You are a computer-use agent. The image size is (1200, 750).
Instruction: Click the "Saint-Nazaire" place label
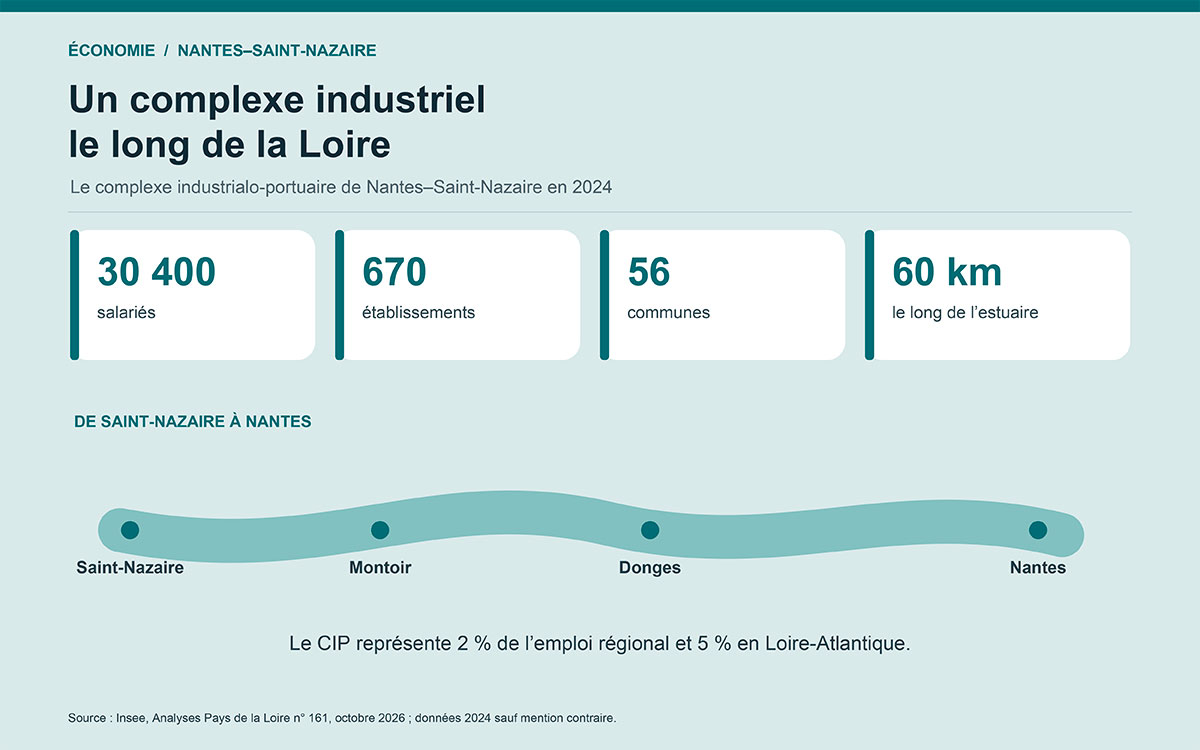point(130,568)
